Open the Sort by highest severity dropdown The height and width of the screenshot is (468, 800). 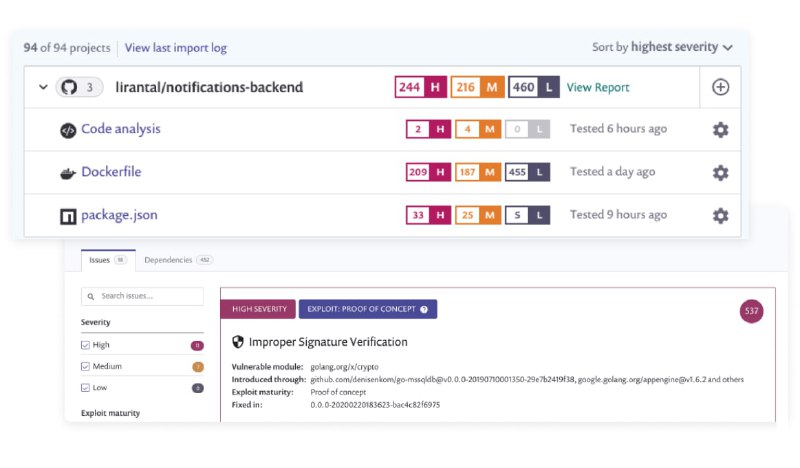662,47
